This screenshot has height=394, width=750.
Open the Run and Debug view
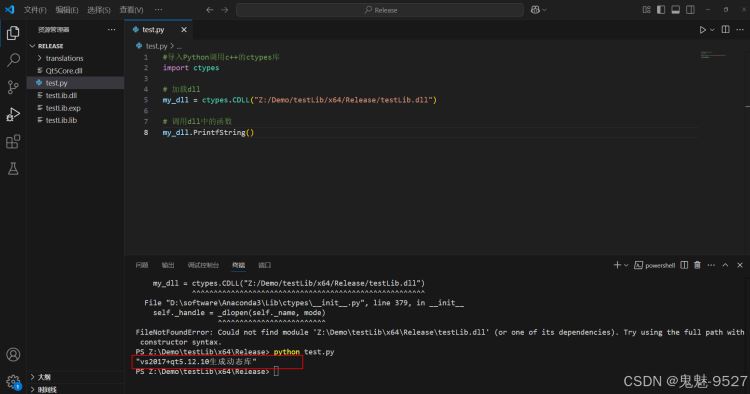click(x=13, y=114)
